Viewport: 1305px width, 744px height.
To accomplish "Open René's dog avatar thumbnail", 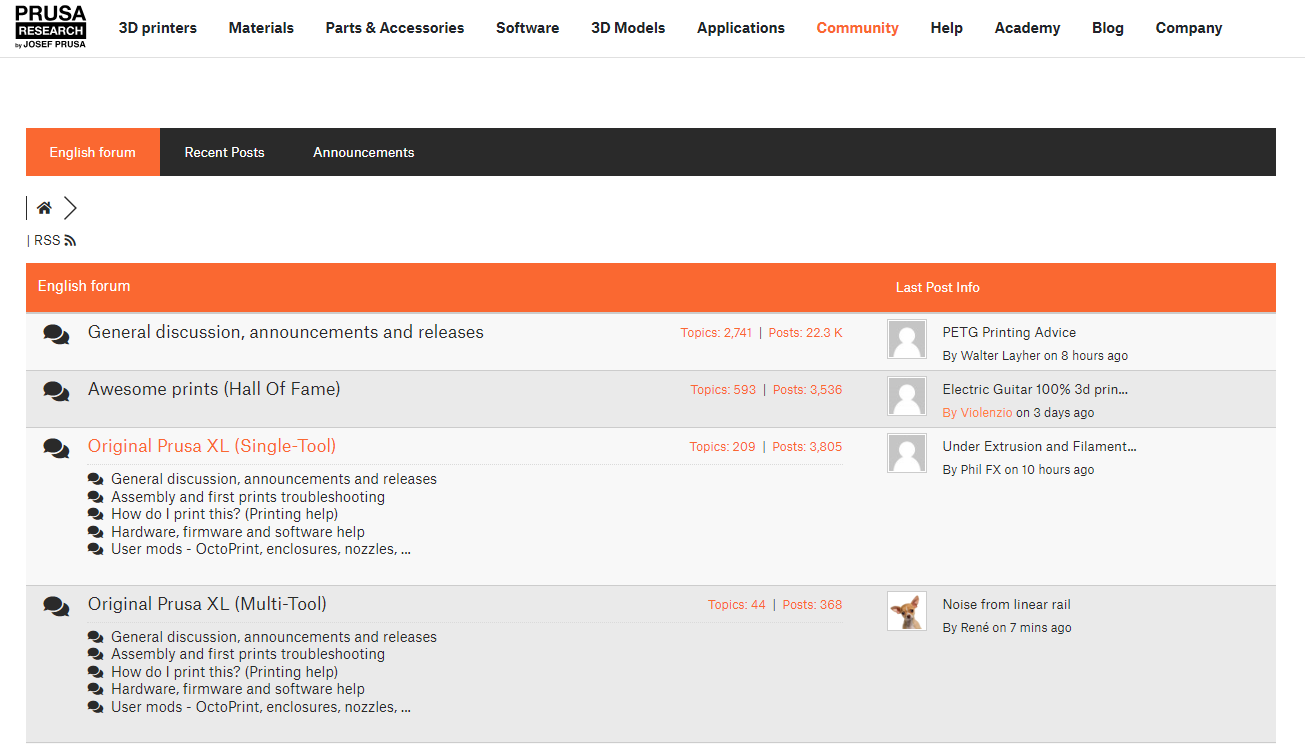I will (907, 611).
